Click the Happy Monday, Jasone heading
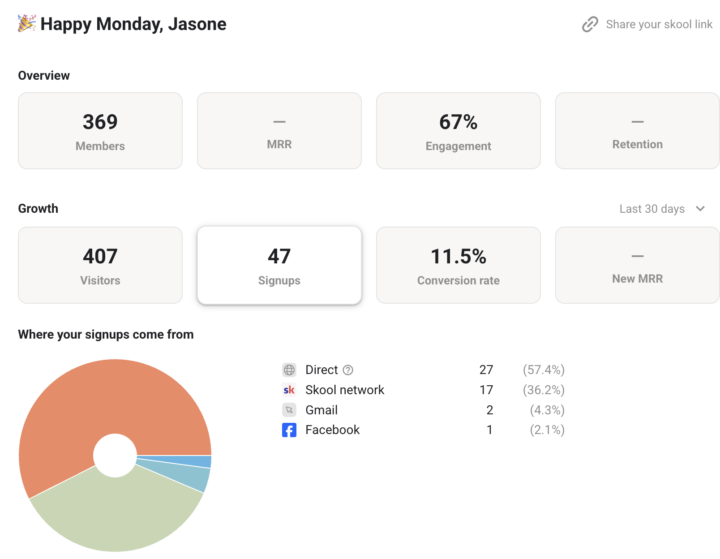This screenshot has height=559, width=720. pyautogui.click(x=133, y=24)
